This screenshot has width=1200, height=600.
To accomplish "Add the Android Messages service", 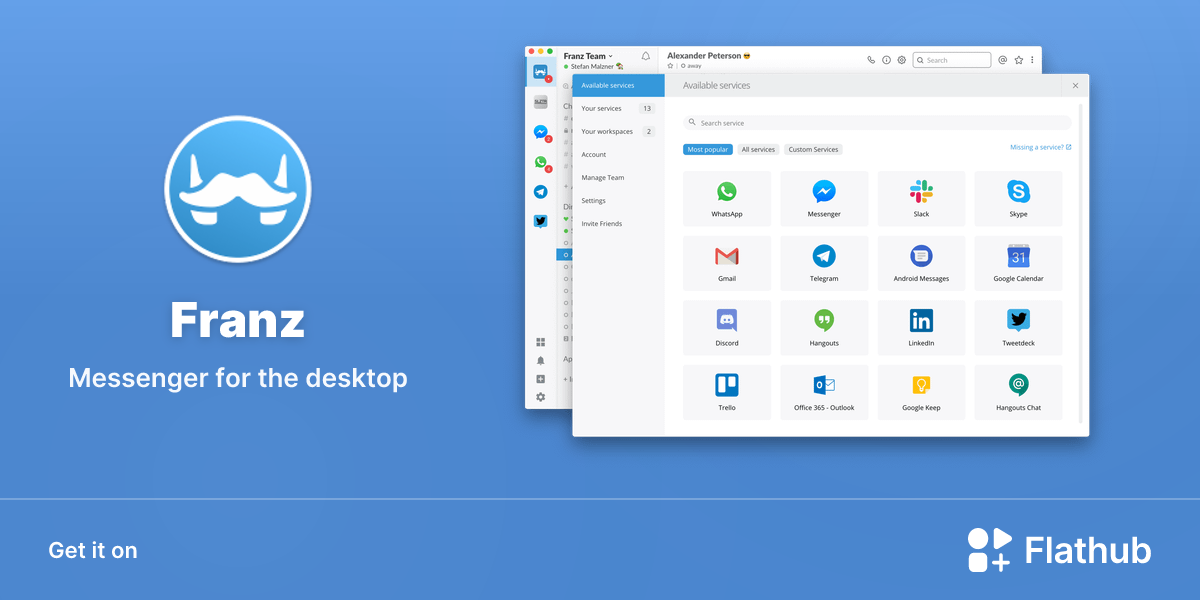I will coord(921,263).
